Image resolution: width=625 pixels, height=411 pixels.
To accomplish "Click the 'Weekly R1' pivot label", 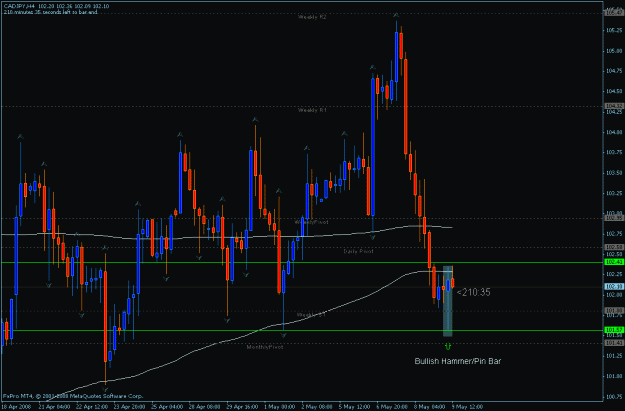I will point(312,110).
